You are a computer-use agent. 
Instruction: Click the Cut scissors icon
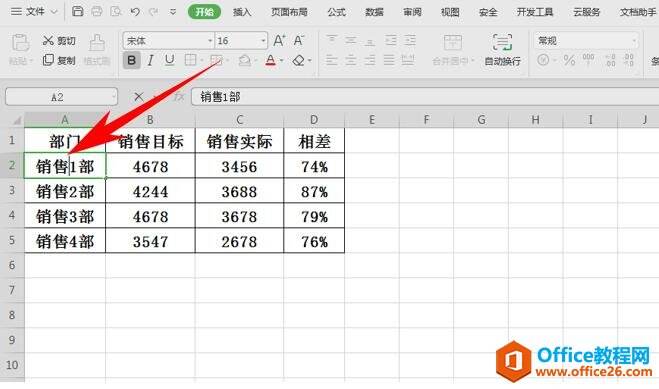[x=48, y=40]
